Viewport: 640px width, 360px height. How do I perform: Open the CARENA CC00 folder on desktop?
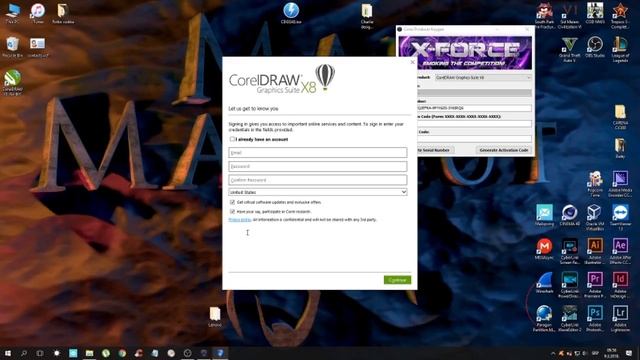[620, 117]
